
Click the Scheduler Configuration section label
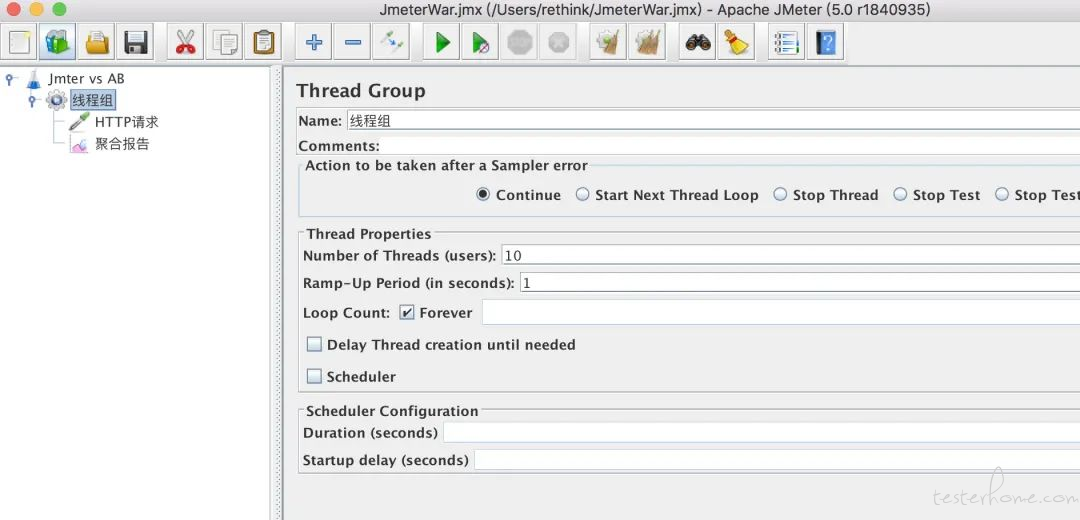[x=392, y=411]
